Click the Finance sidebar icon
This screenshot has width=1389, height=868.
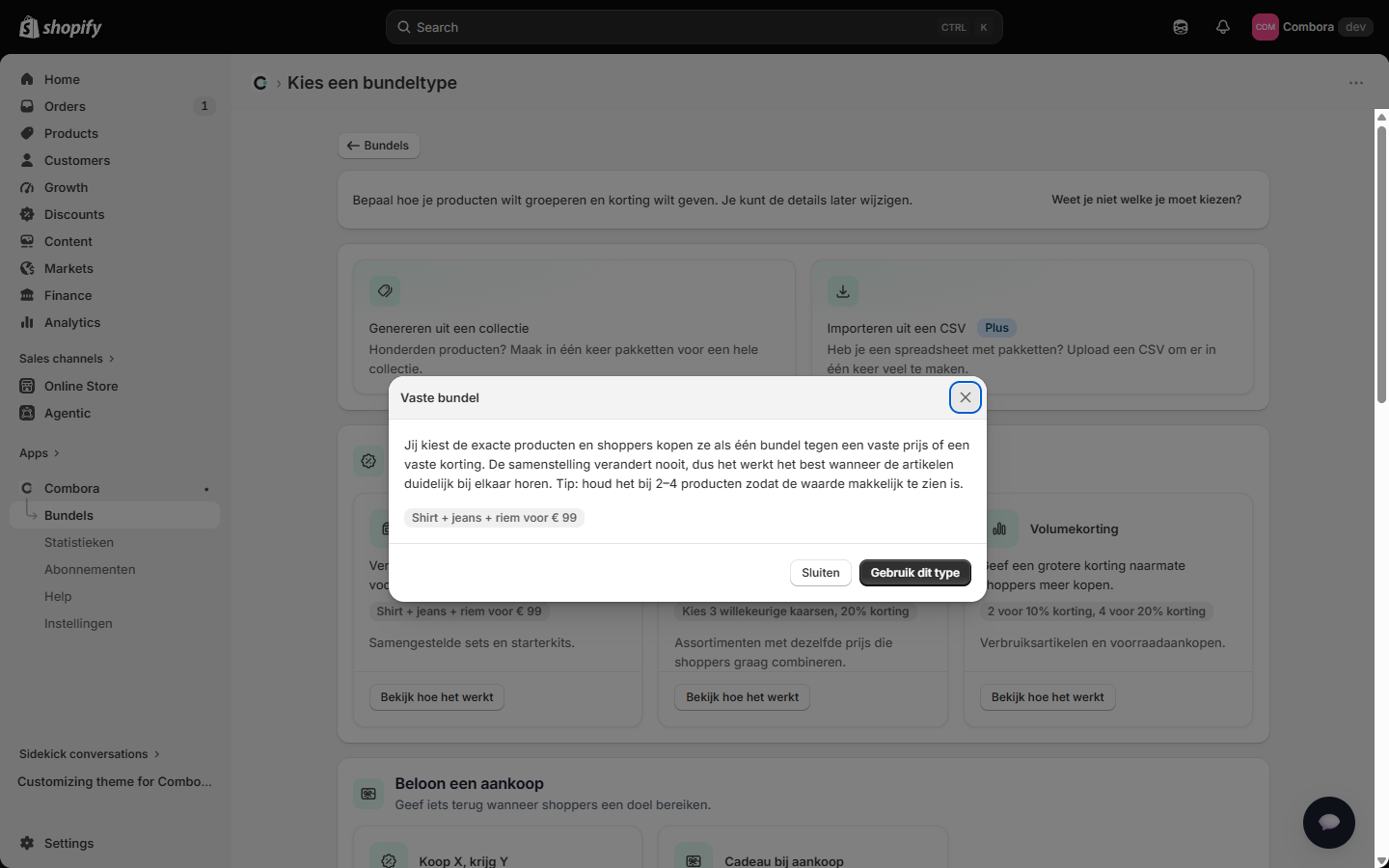click(x=27, y=295)
